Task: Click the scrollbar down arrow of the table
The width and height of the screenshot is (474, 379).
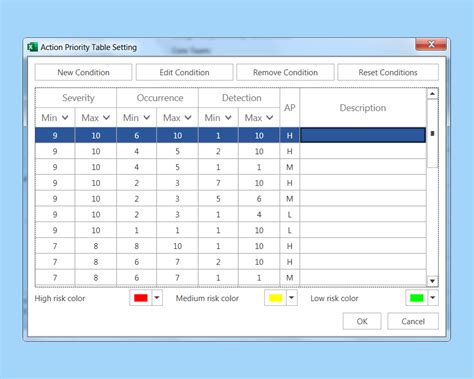Action: coord(432,281)
